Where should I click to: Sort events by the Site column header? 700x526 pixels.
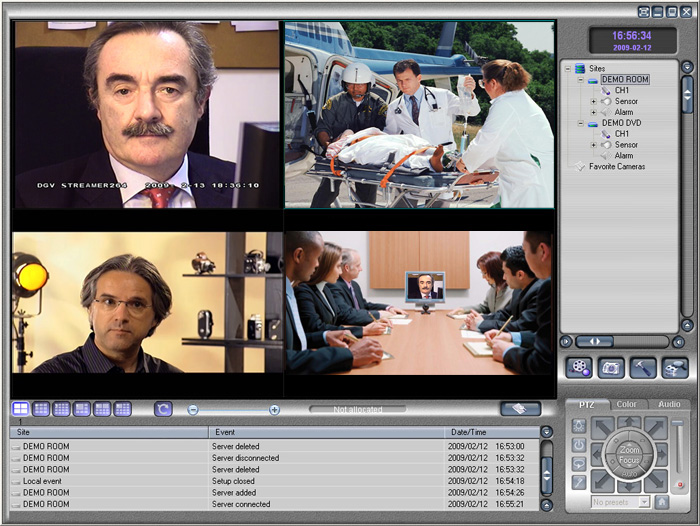click(109, 432)
